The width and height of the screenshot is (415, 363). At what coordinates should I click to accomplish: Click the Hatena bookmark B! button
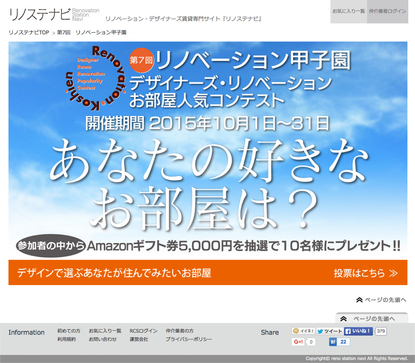point(333,342)
